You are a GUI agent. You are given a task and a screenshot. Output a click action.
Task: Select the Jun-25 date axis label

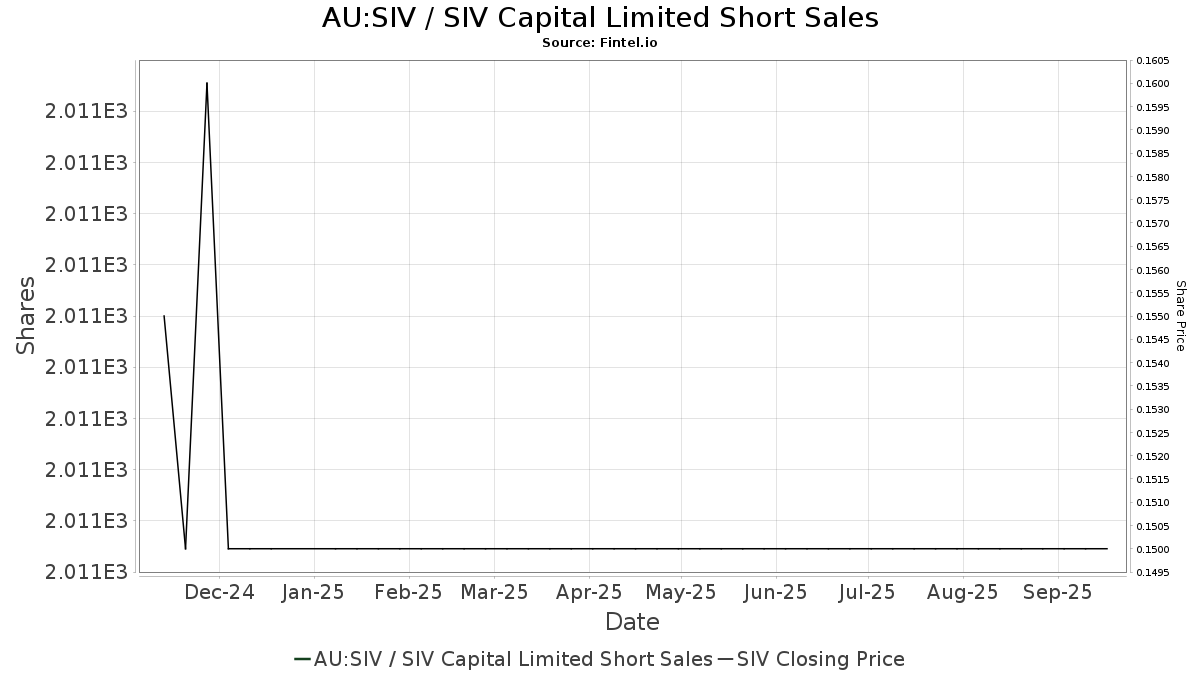[x=776, y=593]
